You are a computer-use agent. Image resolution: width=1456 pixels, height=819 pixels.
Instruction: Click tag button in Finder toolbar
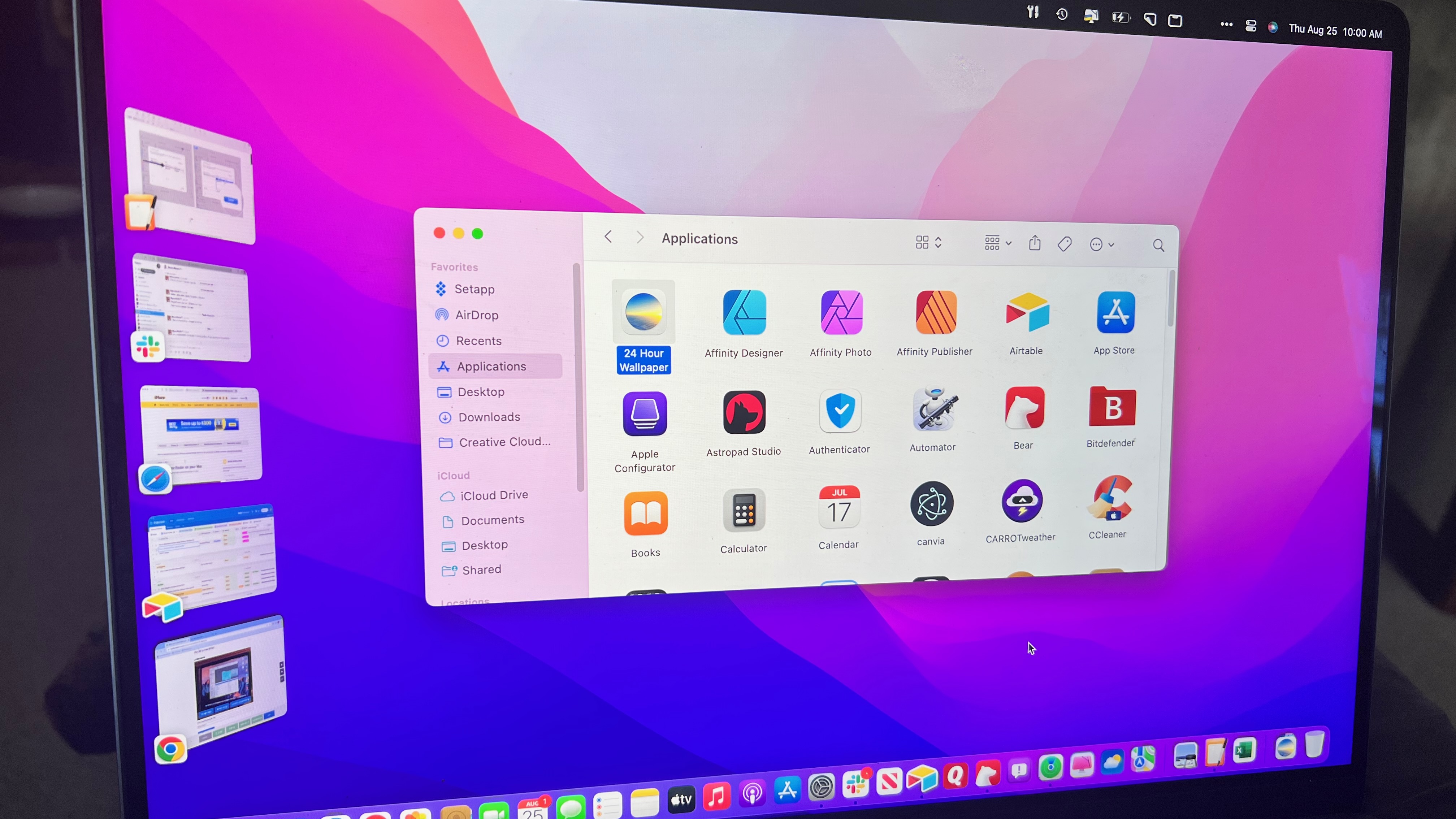pyautogui.click(x=1064, y=244)
